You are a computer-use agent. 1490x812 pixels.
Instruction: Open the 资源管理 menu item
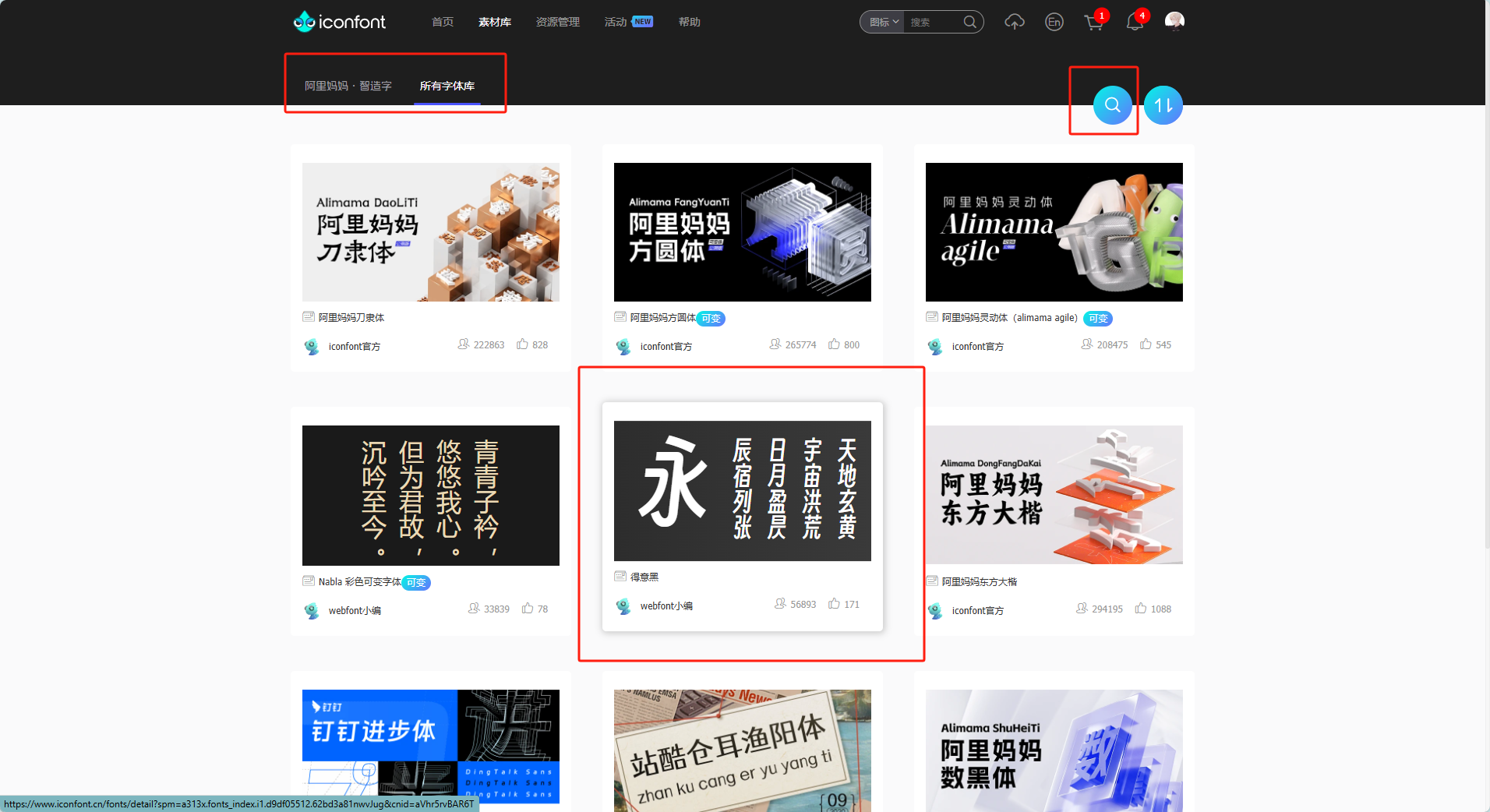pos(558,22)
